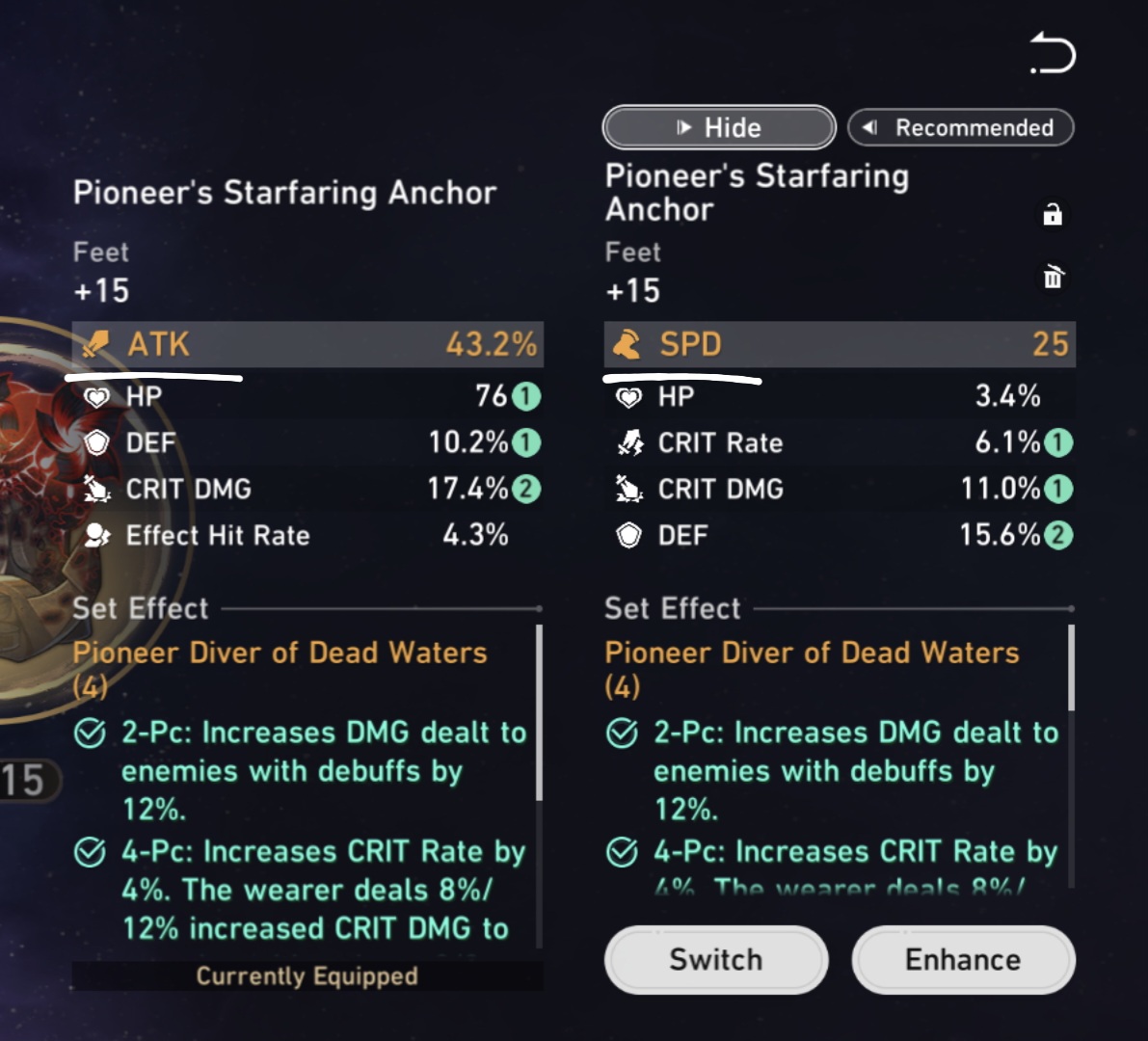Click the 4-Pc set effect checkmark

point(89,852)
